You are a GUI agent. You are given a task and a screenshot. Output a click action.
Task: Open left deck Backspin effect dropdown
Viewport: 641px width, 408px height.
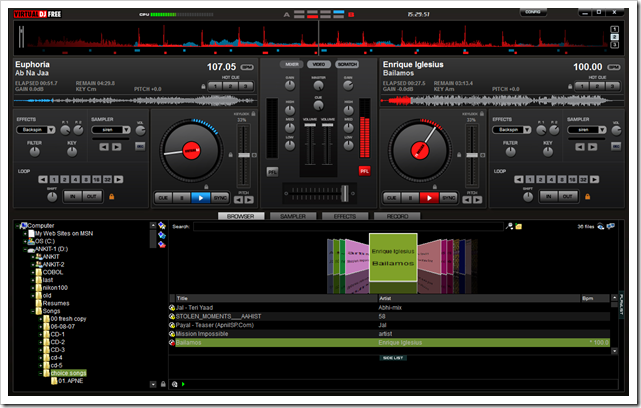point(51,130)
